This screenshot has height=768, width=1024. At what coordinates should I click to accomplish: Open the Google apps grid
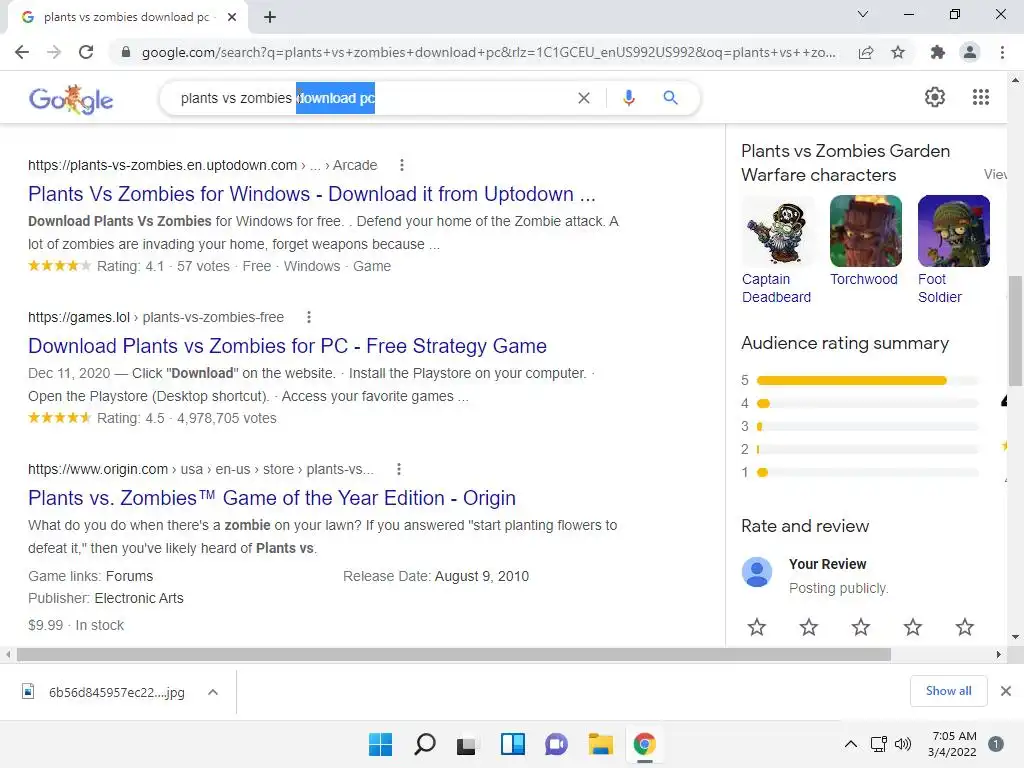980,97
